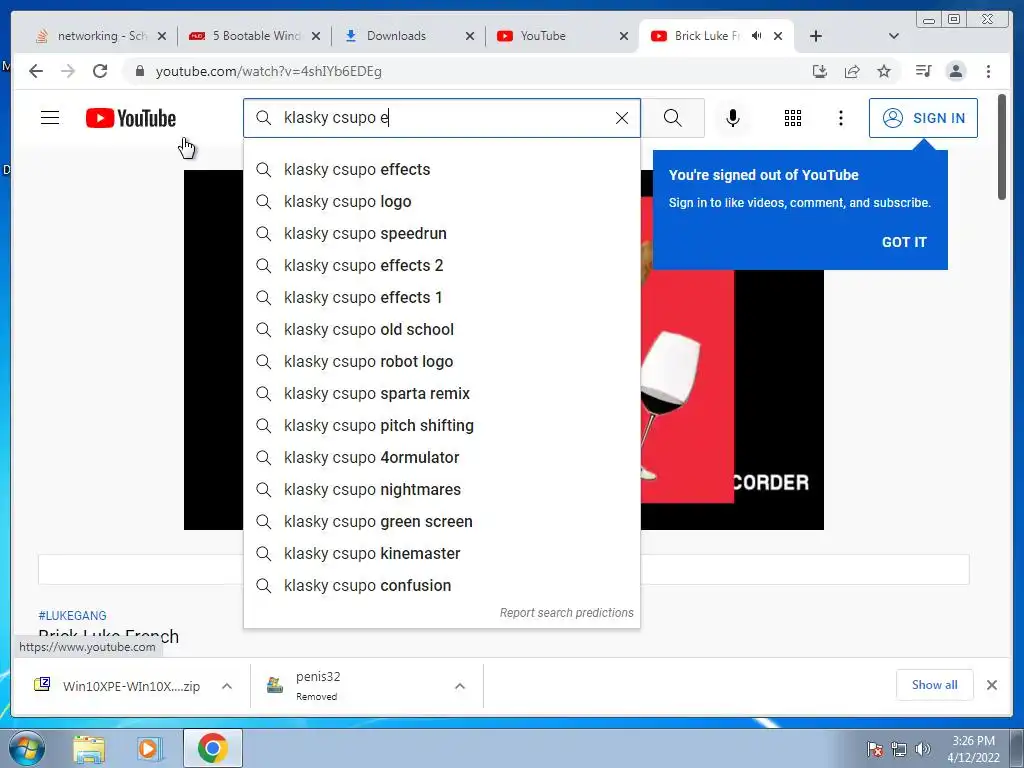
Task: Go back with browser back arrow
Action: [36, 71]
